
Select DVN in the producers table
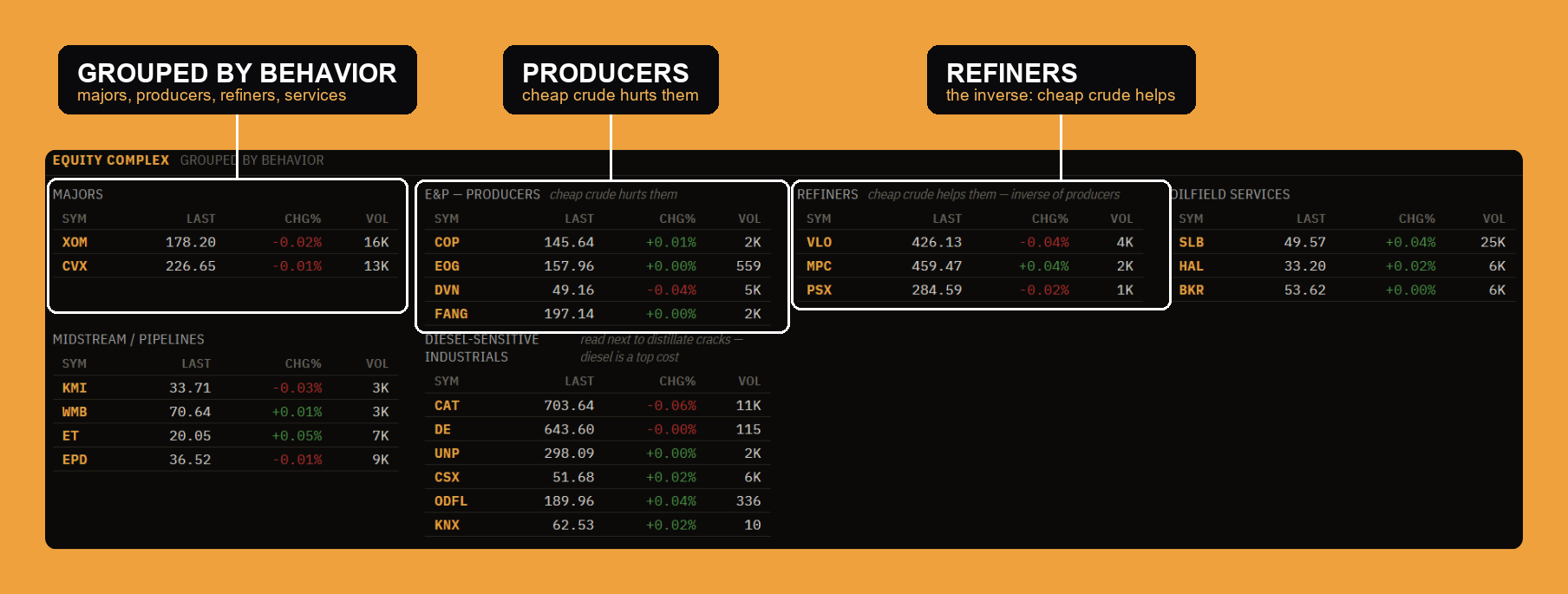pos(447,290)
